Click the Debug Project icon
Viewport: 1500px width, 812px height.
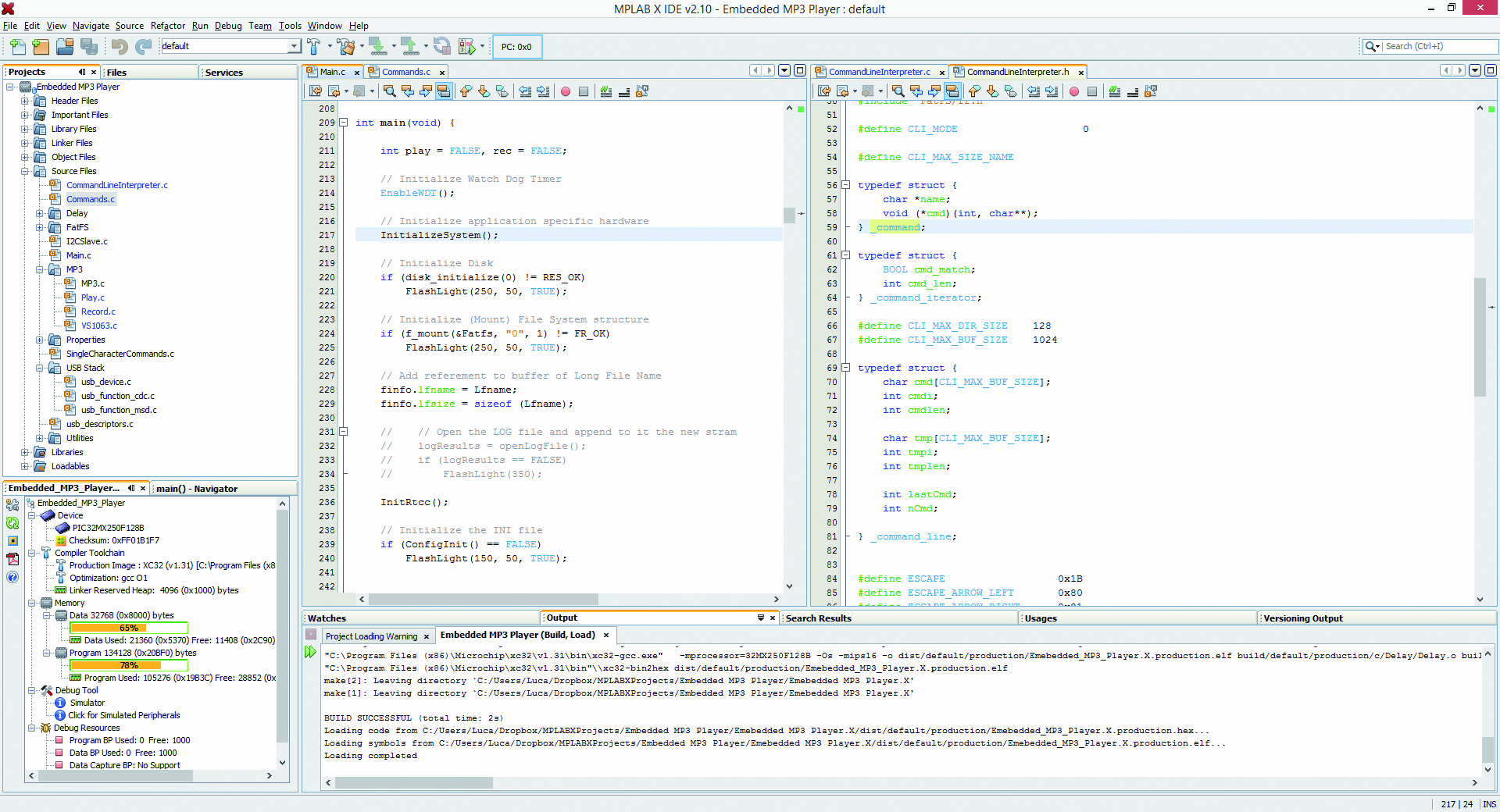click(x=466, y=47)
